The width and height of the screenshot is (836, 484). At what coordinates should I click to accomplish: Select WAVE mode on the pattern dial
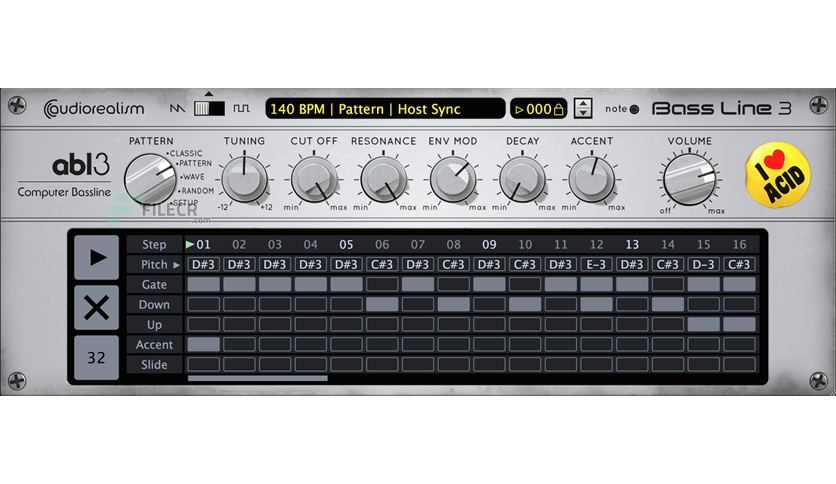(x=192, y=177)
